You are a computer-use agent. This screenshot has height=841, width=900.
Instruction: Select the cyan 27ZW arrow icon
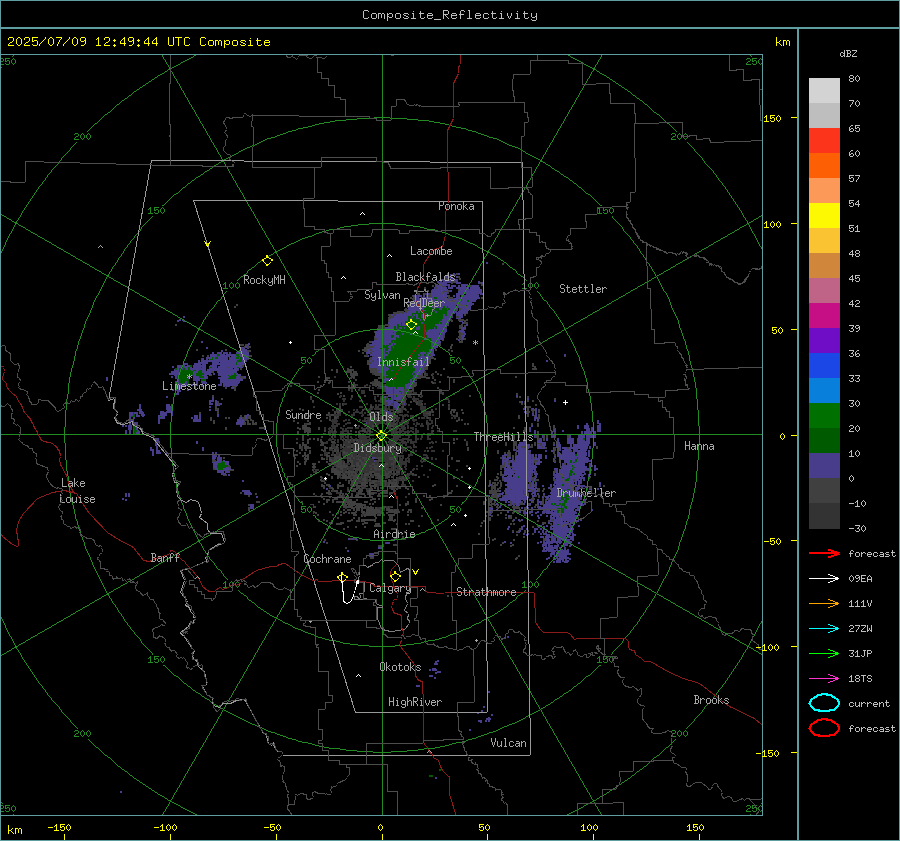coord(824,629)
